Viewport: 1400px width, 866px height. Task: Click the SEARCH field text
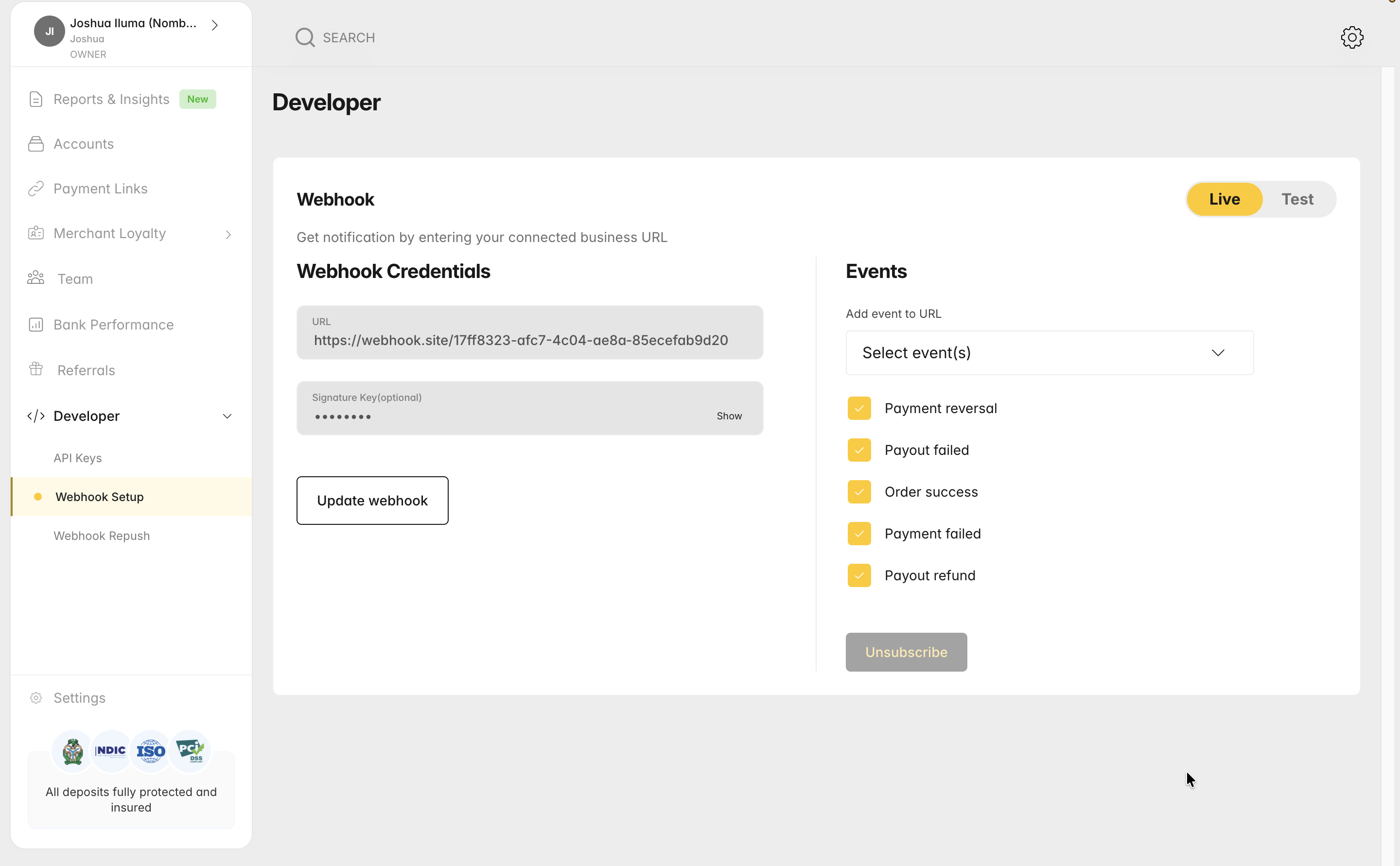pyautogui.click(x=348, y=38)
